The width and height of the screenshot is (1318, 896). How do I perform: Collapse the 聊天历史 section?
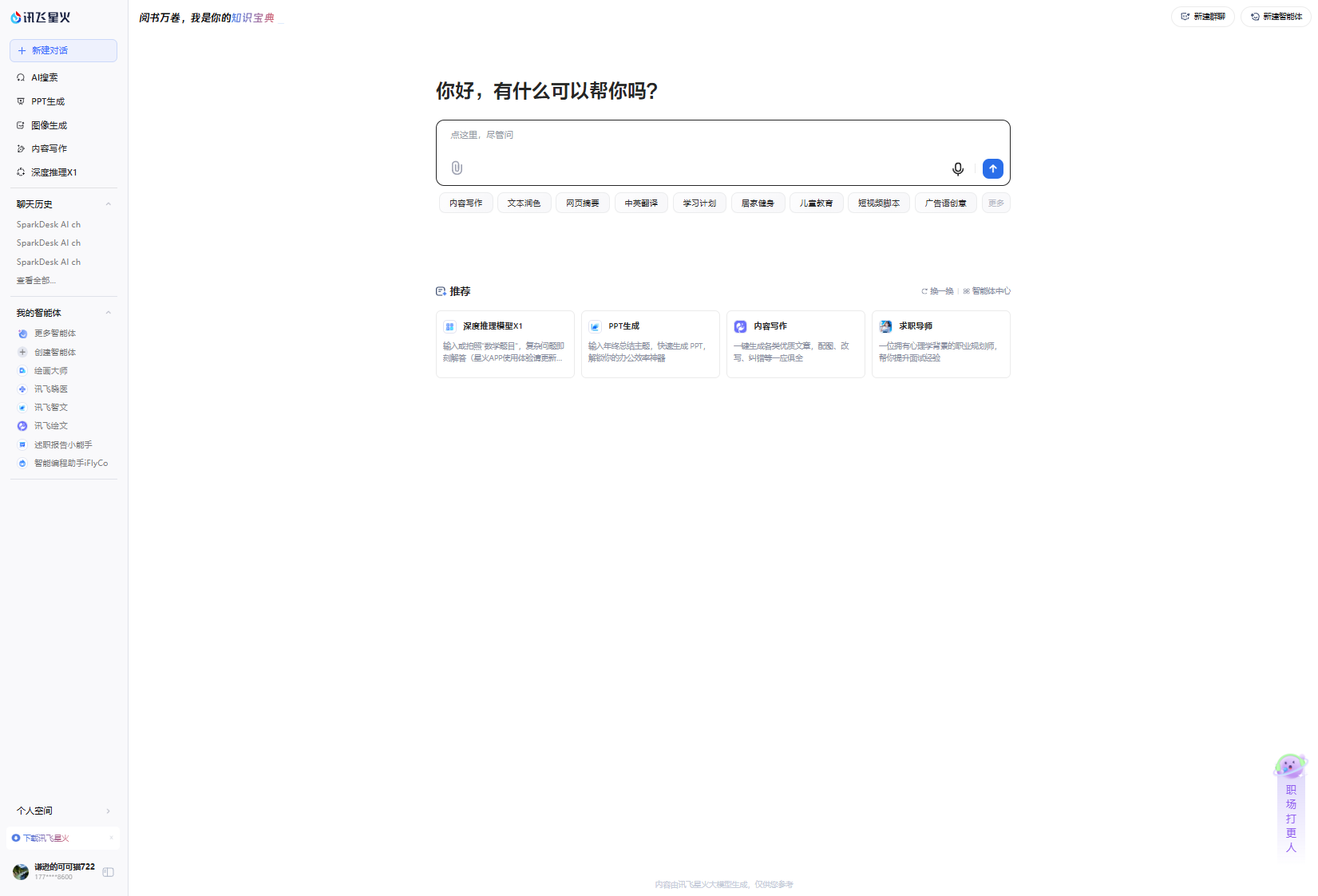109,204
